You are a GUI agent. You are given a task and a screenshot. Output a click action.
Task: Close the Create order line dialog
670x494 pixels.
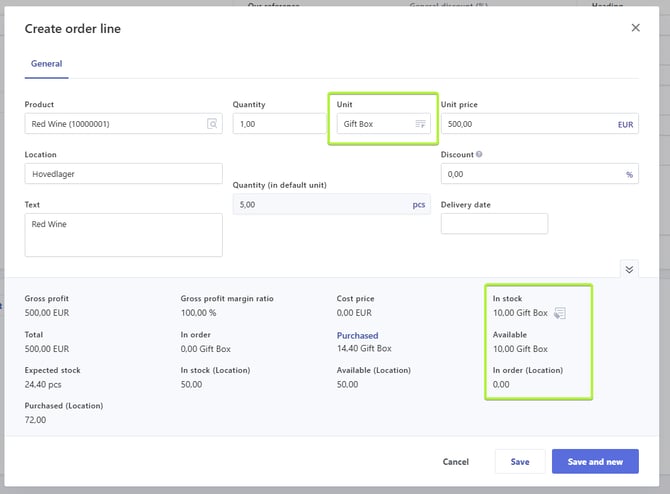[635, 28]
